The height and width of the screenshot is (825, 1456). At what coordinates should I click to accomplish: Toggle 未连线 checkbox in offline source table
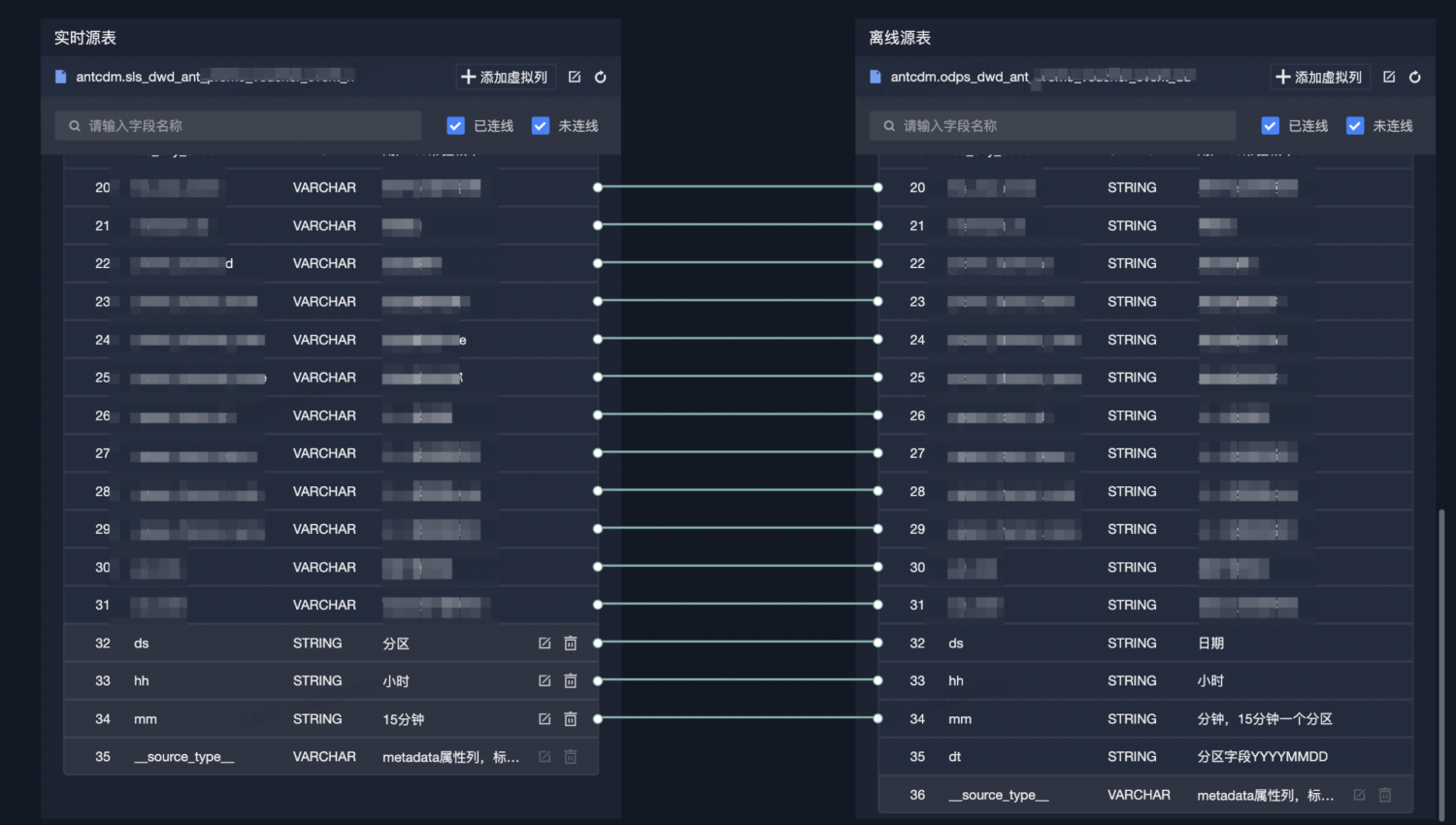[x=1355, y=125]
